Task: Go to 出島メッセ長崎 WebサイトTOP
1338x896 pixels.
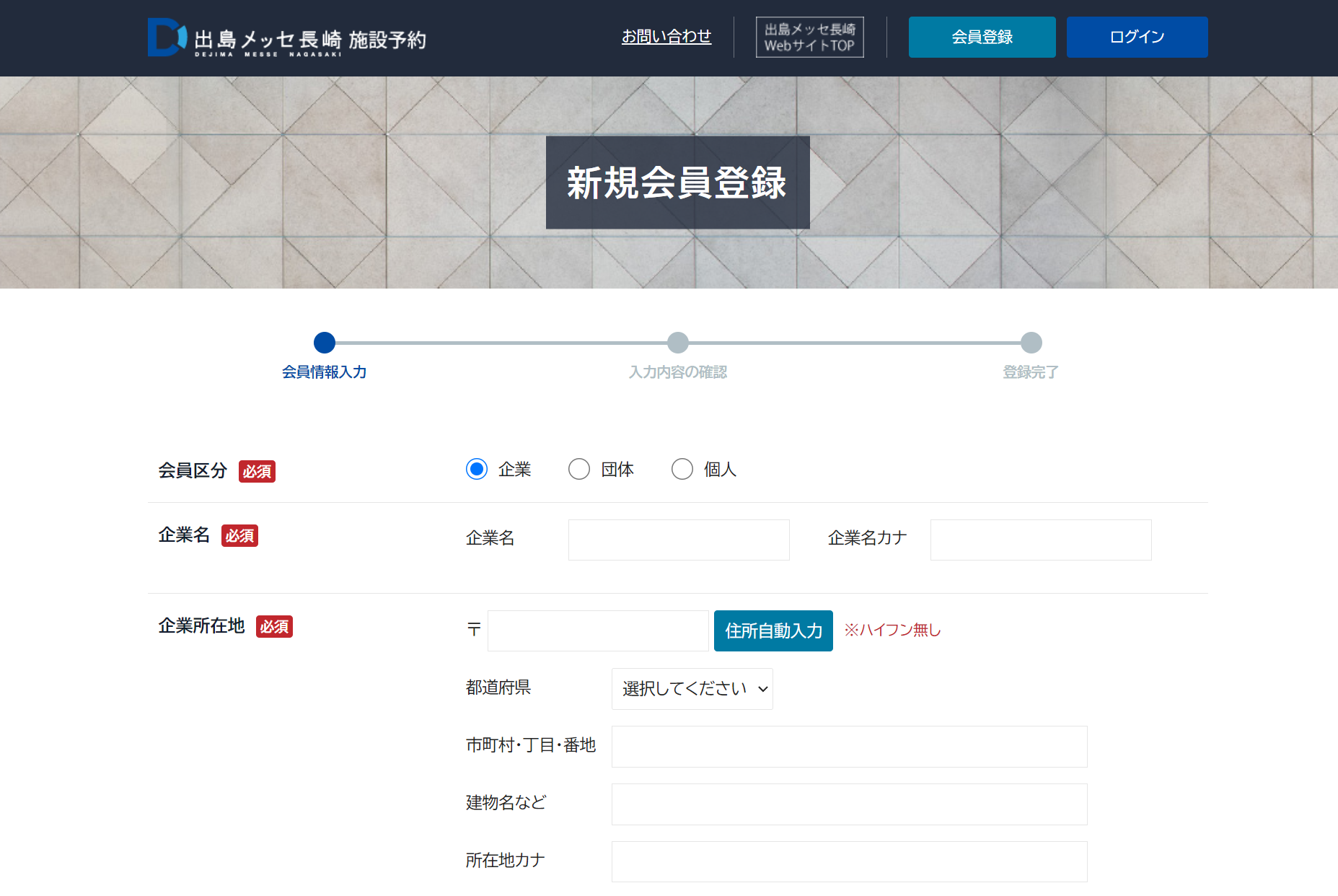Action: (x=809, y=38)
